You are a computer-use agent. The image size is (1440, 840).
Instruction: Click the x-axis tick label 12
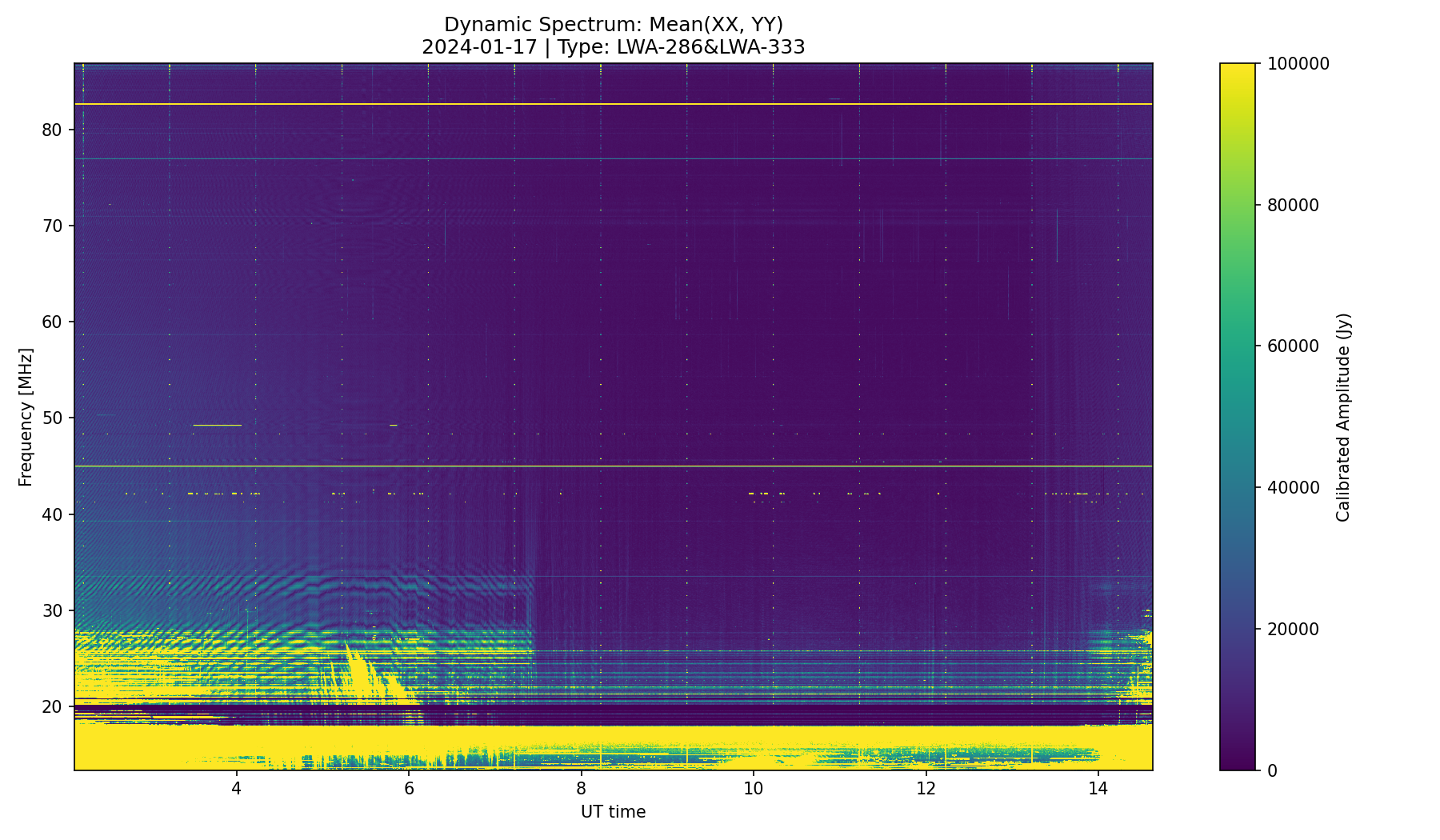926,789
